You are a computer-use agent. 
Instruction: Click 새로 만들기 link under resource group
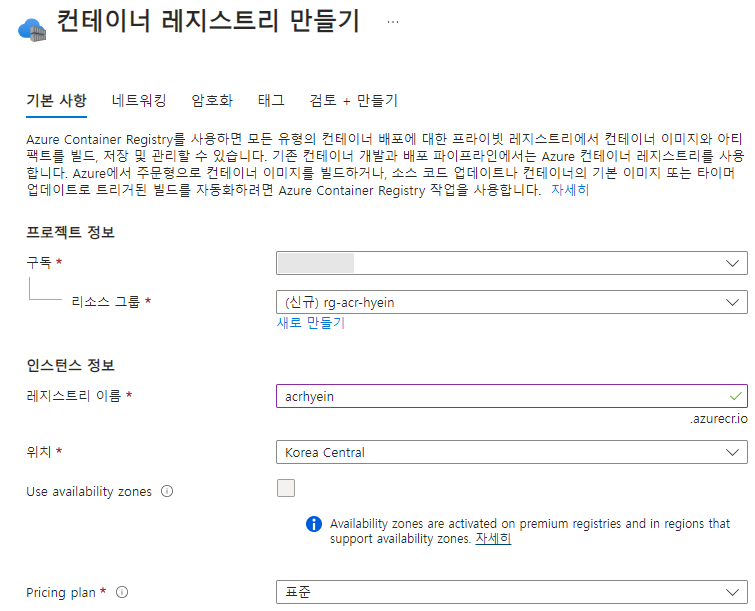(311, 323)
